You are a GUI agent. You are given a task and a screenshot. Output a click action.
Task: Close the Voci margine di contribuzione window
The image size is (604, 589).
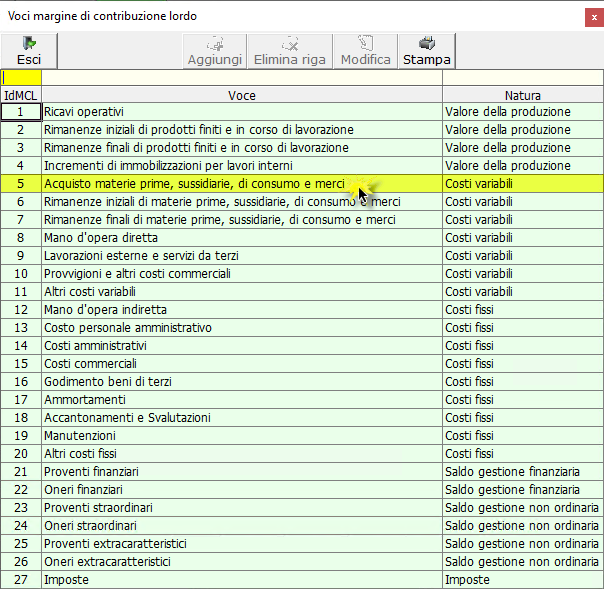[589, 16]
